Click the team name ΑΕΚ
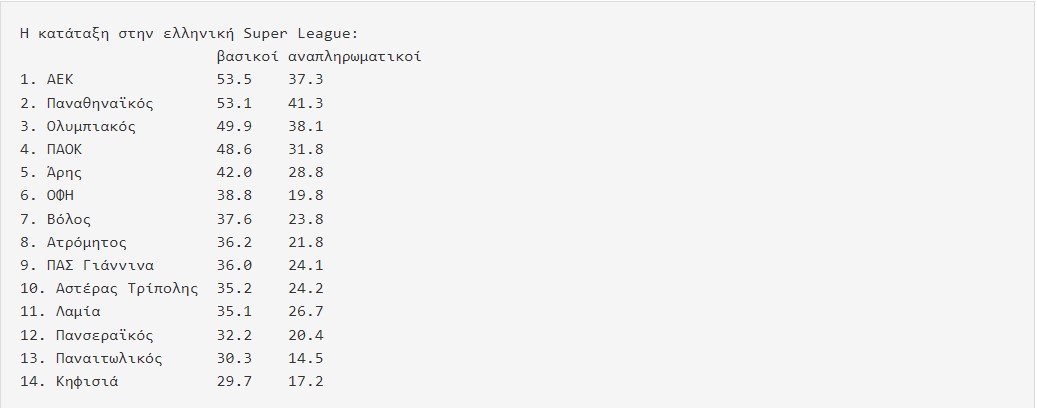This screenshot has height=408, width=1037. (x=60, y=80)
